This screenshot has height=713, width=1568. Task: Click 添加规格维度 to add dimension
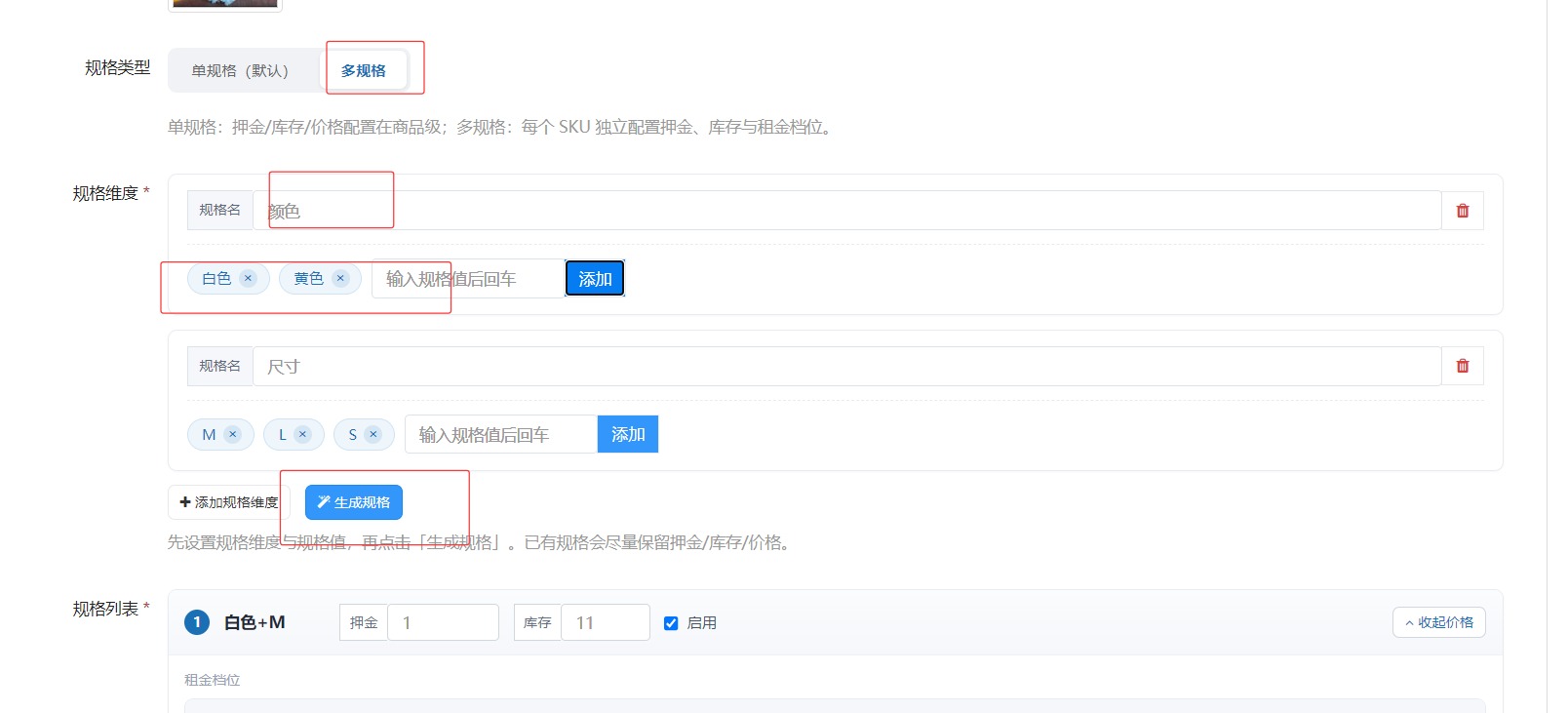(x=229, y=502)
